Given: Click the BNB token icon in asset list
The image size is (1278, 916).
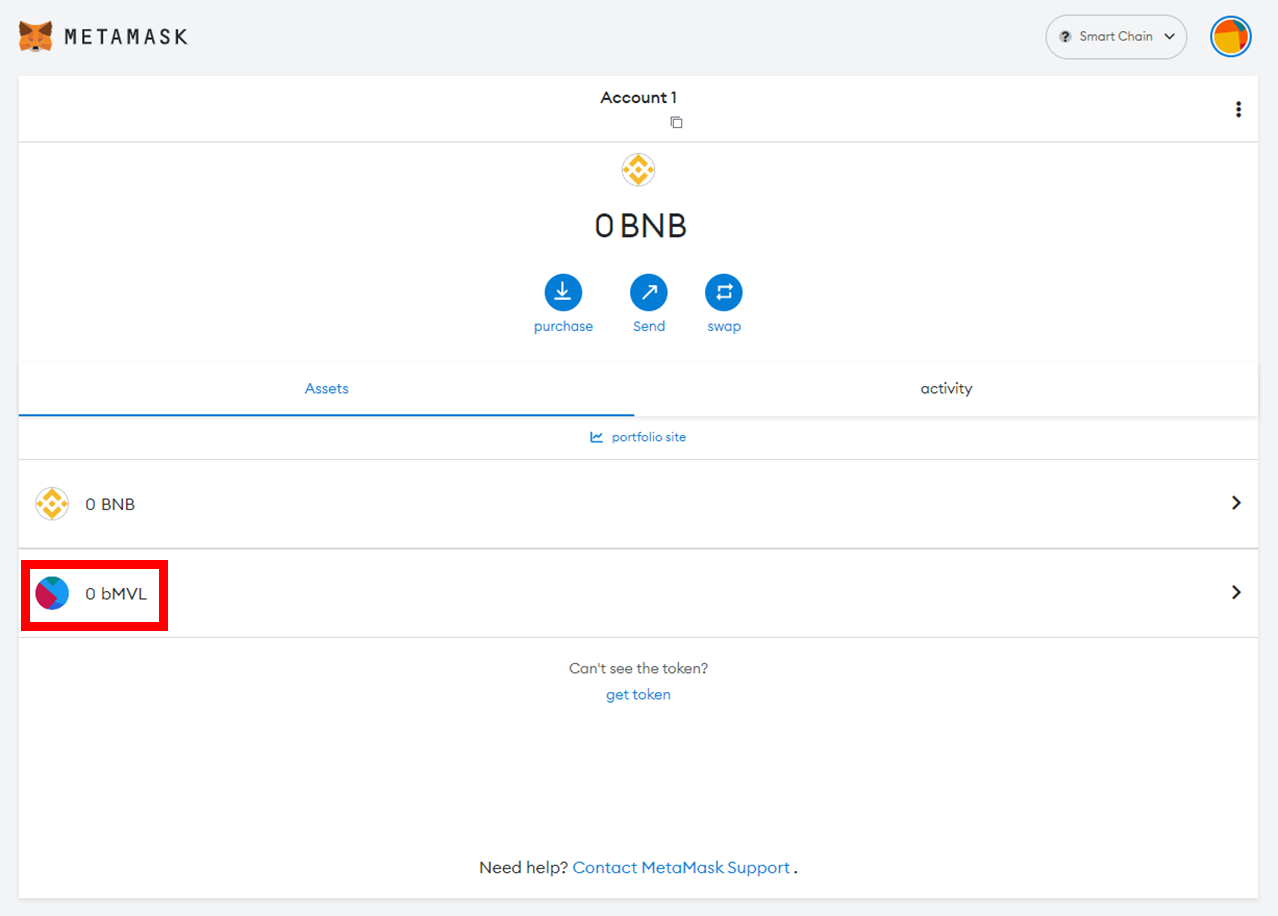Looking at the screenshot, I should coord(52,504).
